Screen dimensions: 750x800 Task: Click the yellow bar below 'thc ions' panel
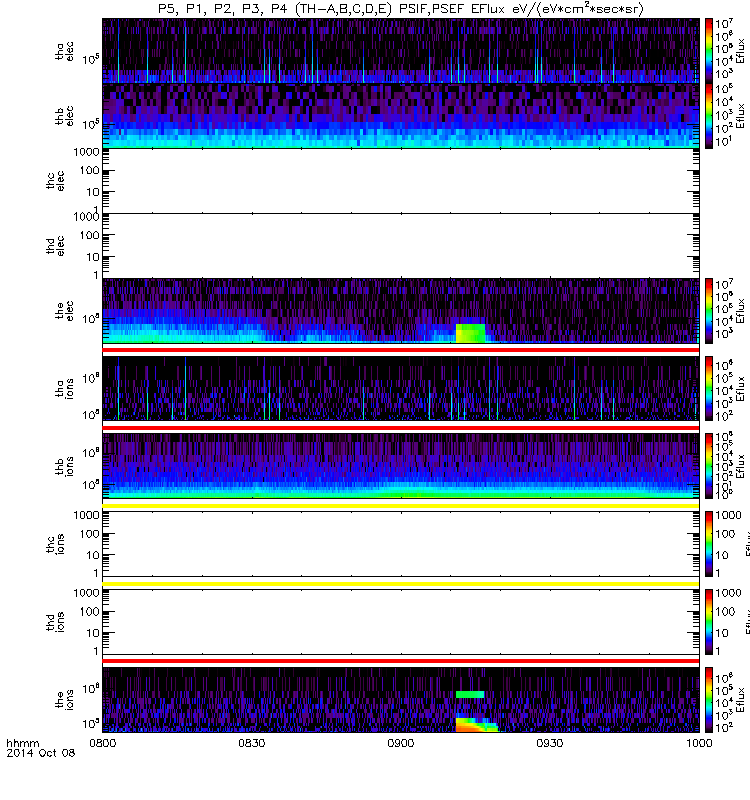pos(401,584)
